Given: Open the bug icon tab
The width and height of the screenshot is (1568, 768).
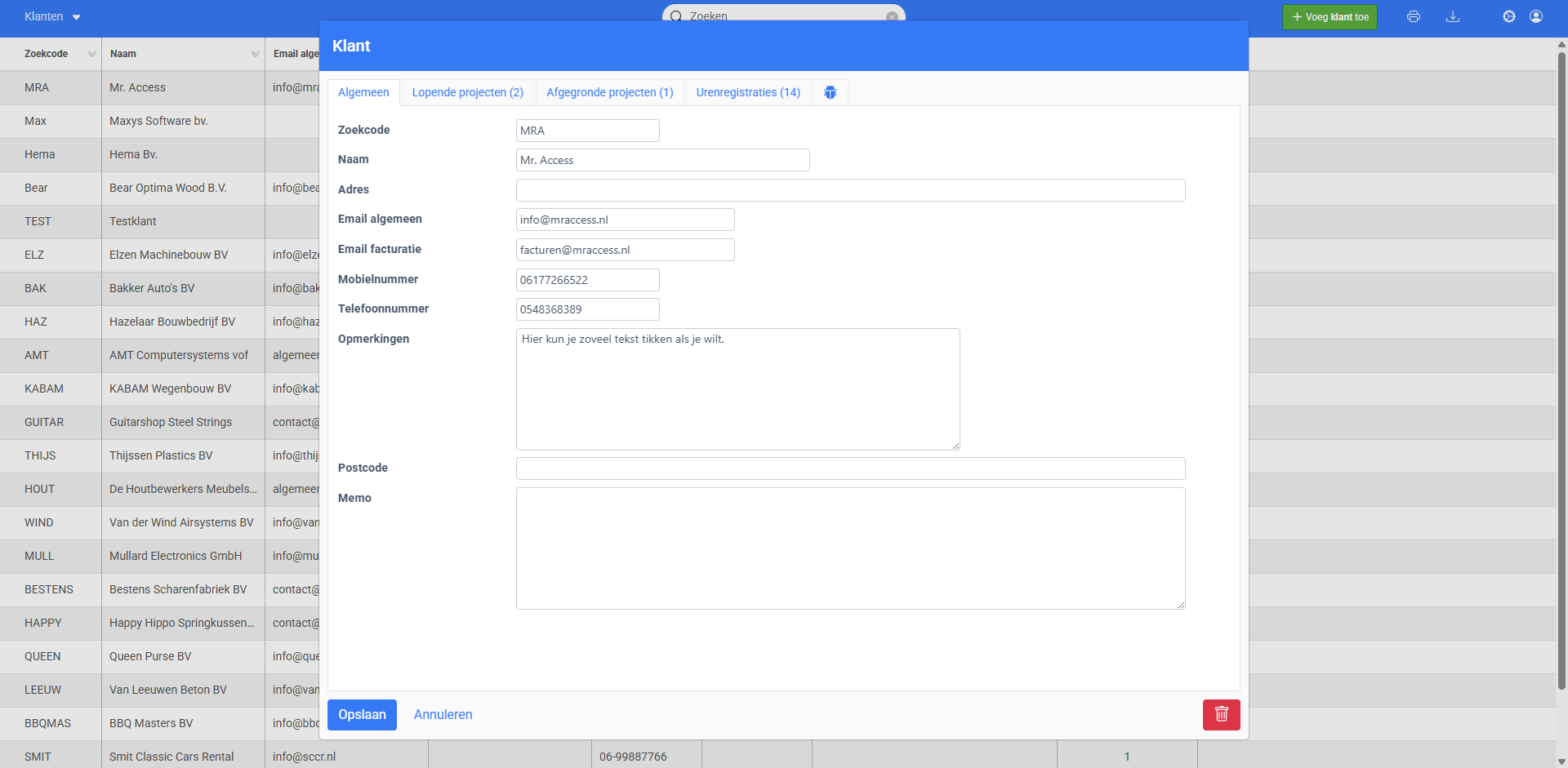Looking at the screenshot, I should click(x=830, y=92).
